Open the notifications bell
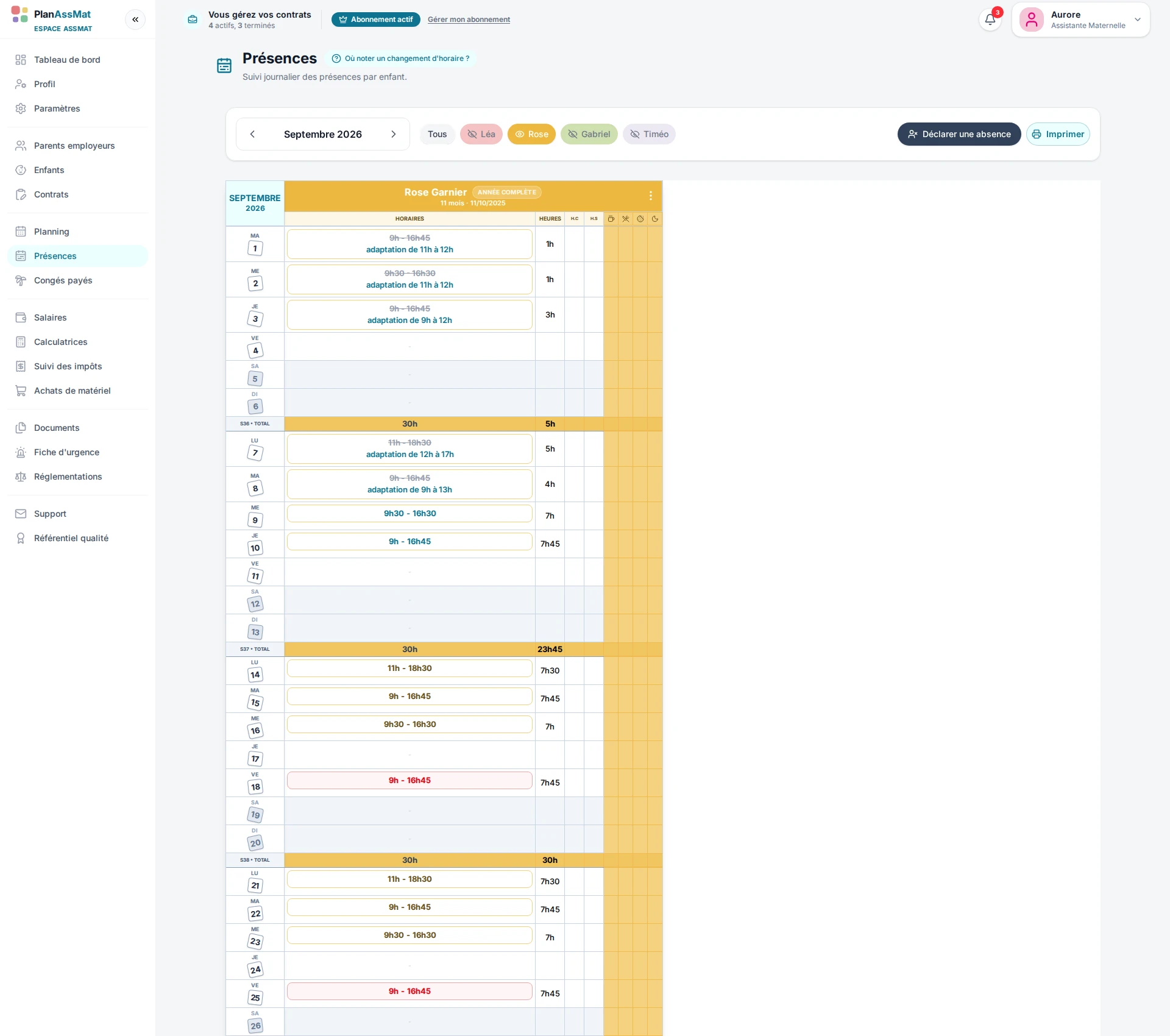The image size is (1170, 1036). click(x=990, y=20)
